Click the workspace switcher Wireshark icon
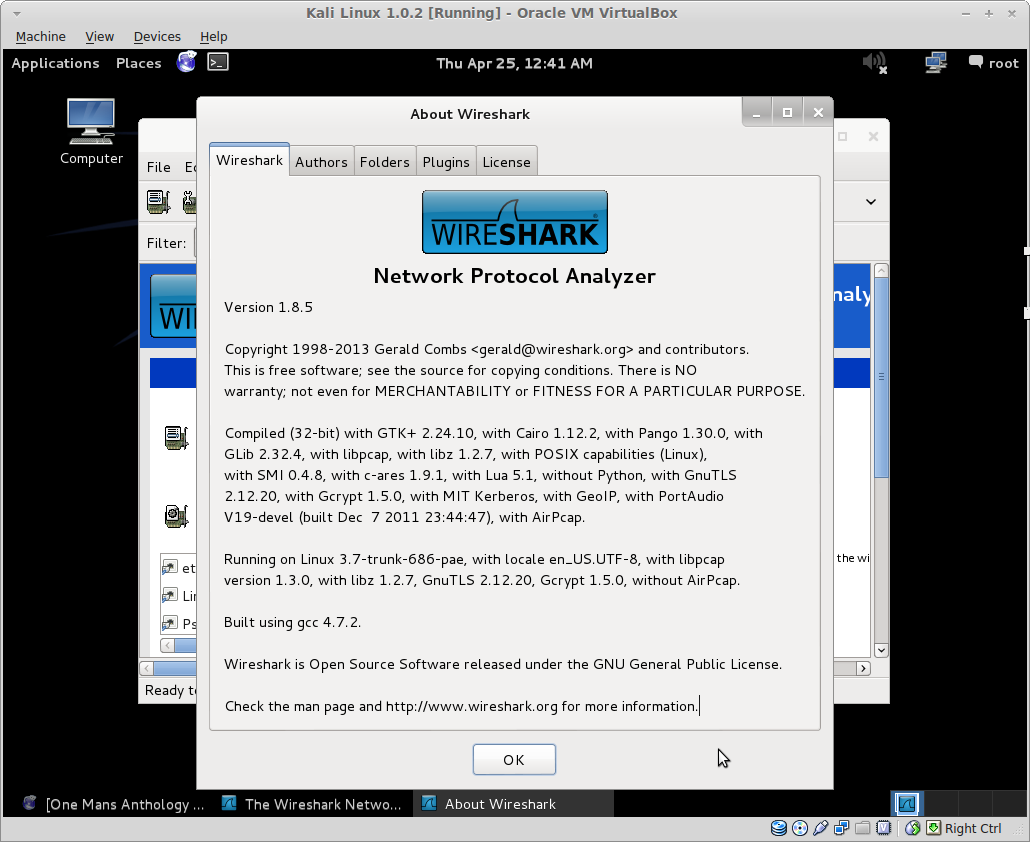Image resolution: width=1030 pixels, height=842 pixels. pyautogui.click(x=907, y=804)
